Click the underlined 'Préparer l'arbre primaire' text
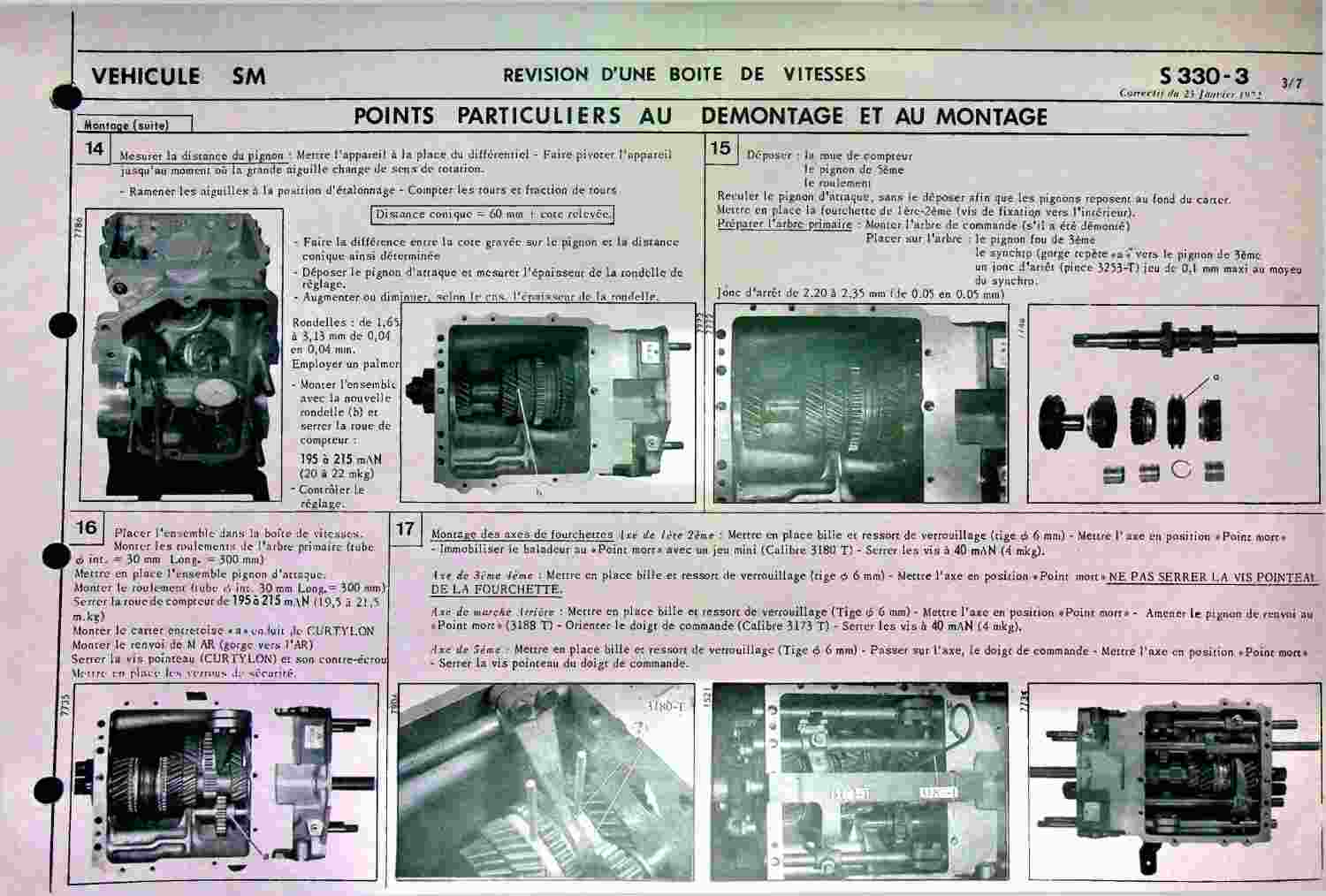 tap(785, 224)
